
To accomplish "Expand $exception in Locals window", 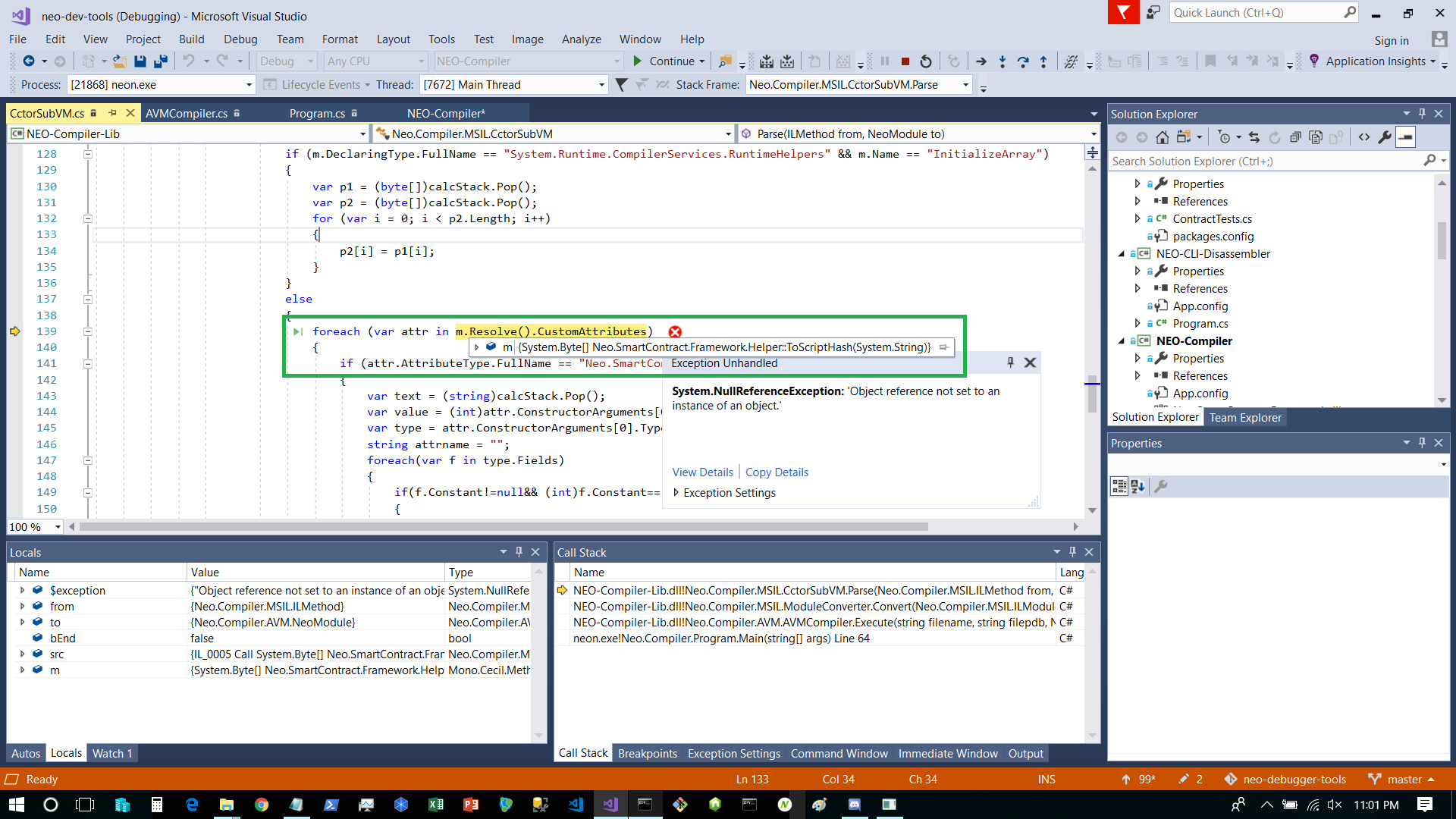I will (x=22, y=590).
